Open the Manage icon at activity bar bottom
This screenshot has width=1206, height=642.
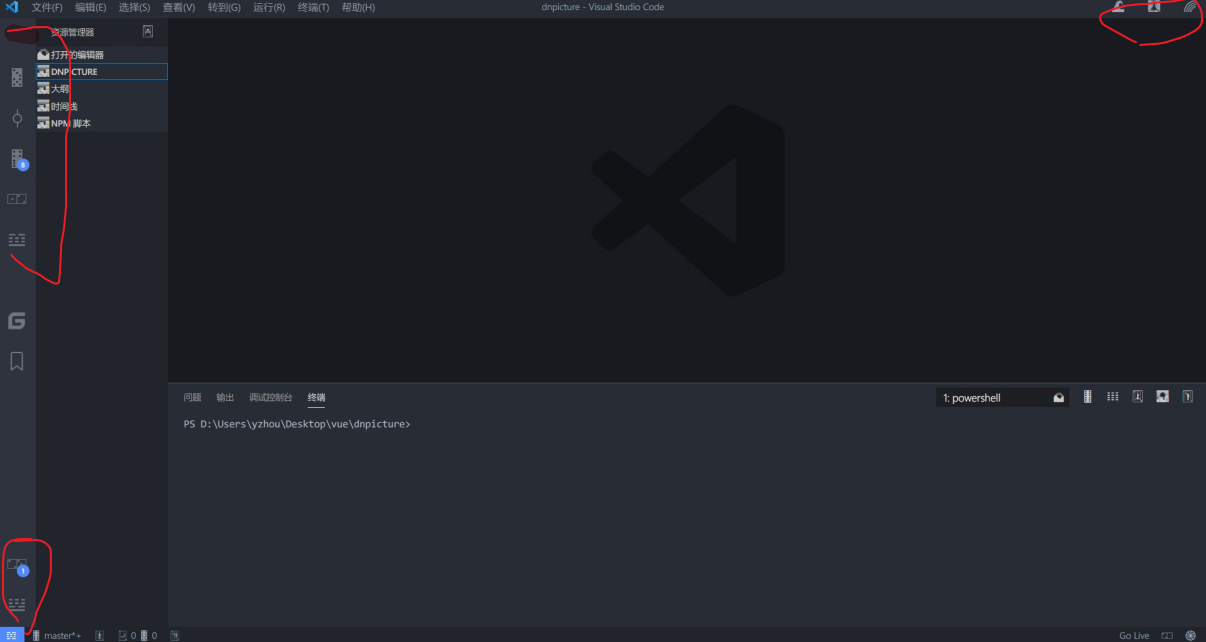[x=17, y=604]
